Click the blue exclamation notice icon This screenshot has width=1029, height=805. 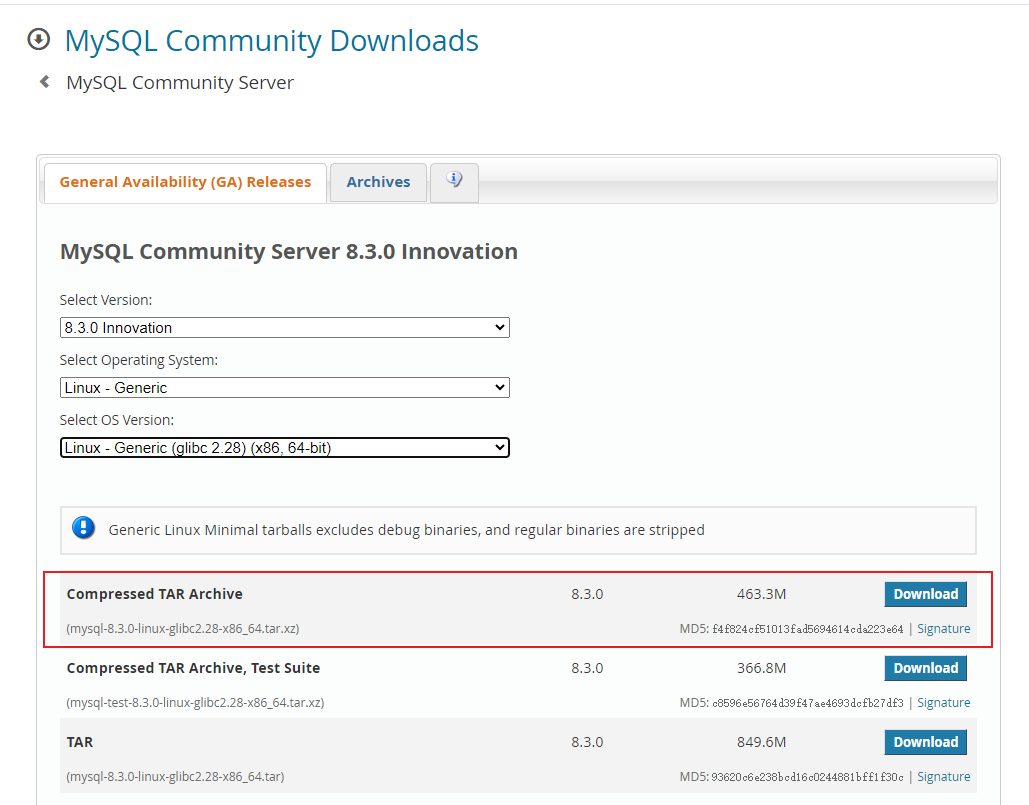[83, 528]
